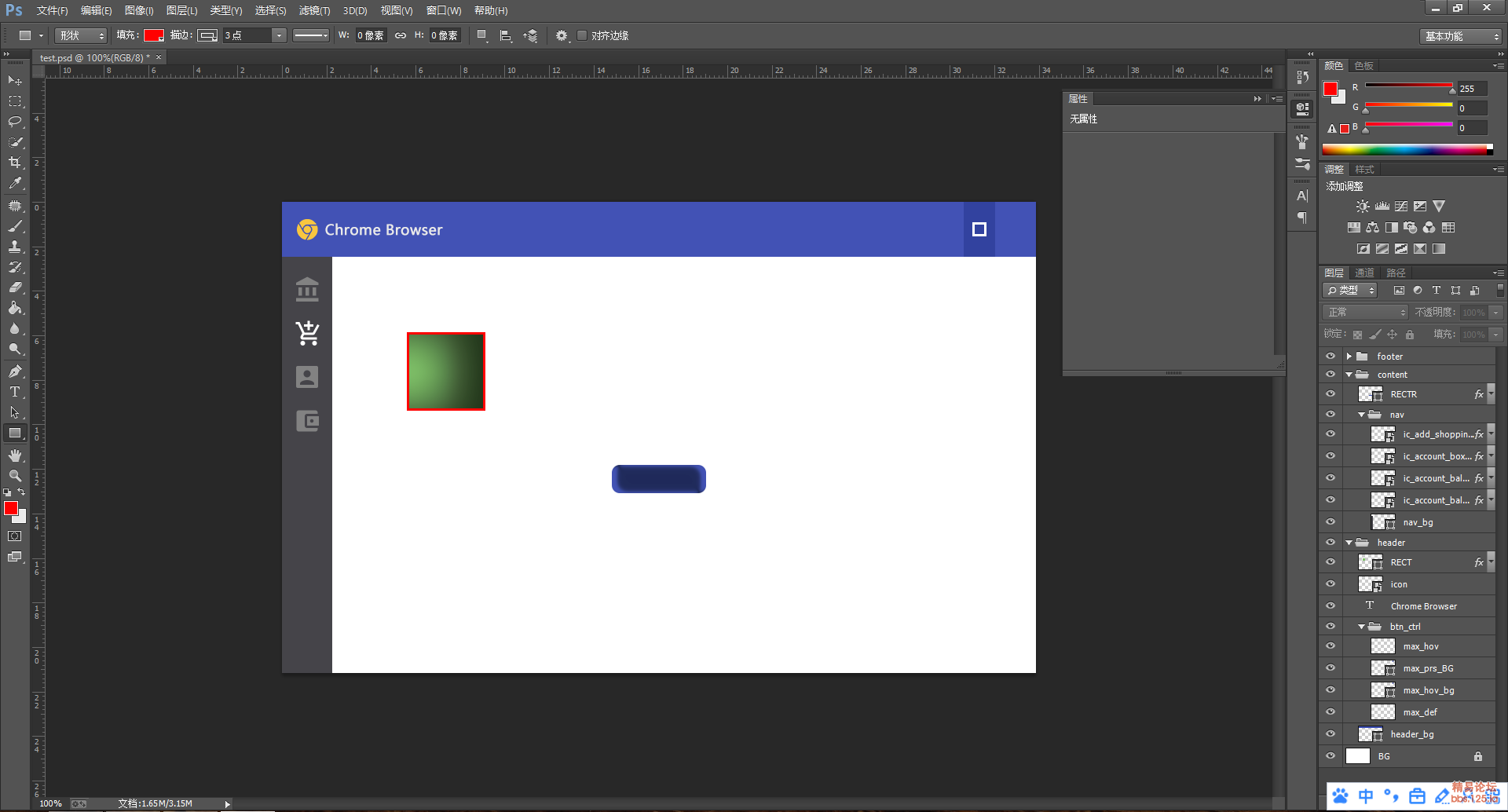The height and width of the screenshot is (812, 1508).
Task: Select the header_bg layer
Action: [x=1412, y=734]
